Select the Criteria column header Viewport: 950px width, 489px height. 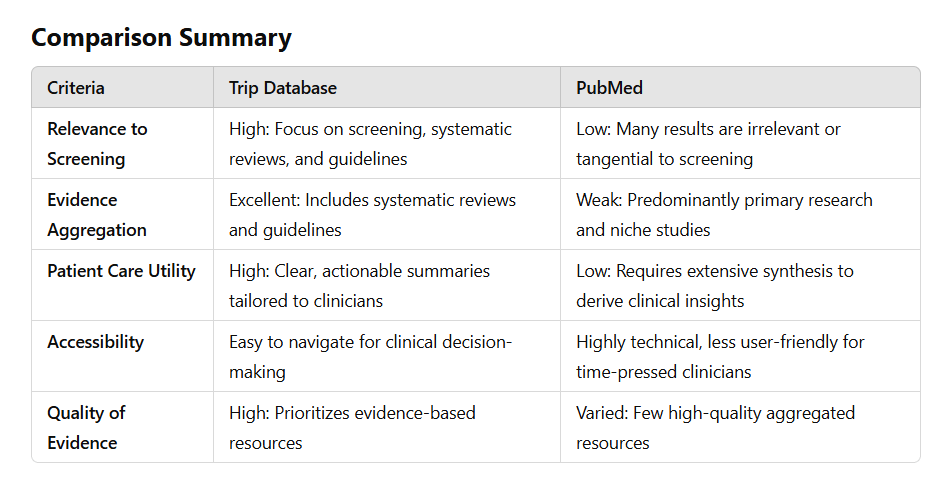[76, 88]
